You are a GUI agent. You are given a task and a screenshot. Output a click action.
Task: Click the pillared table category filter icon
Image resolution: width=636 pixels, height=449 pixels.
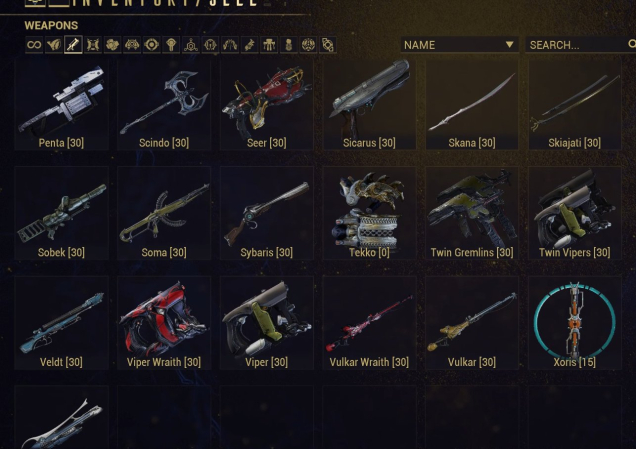tap(269, 45)
